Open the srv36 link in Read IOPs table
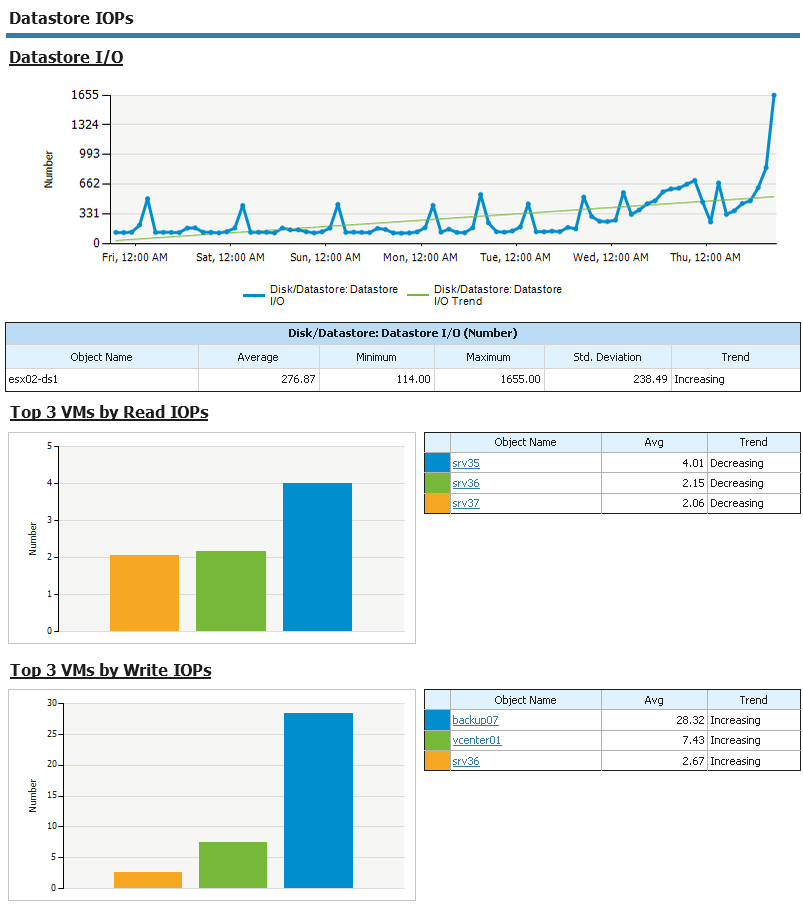 pos(466,484)
